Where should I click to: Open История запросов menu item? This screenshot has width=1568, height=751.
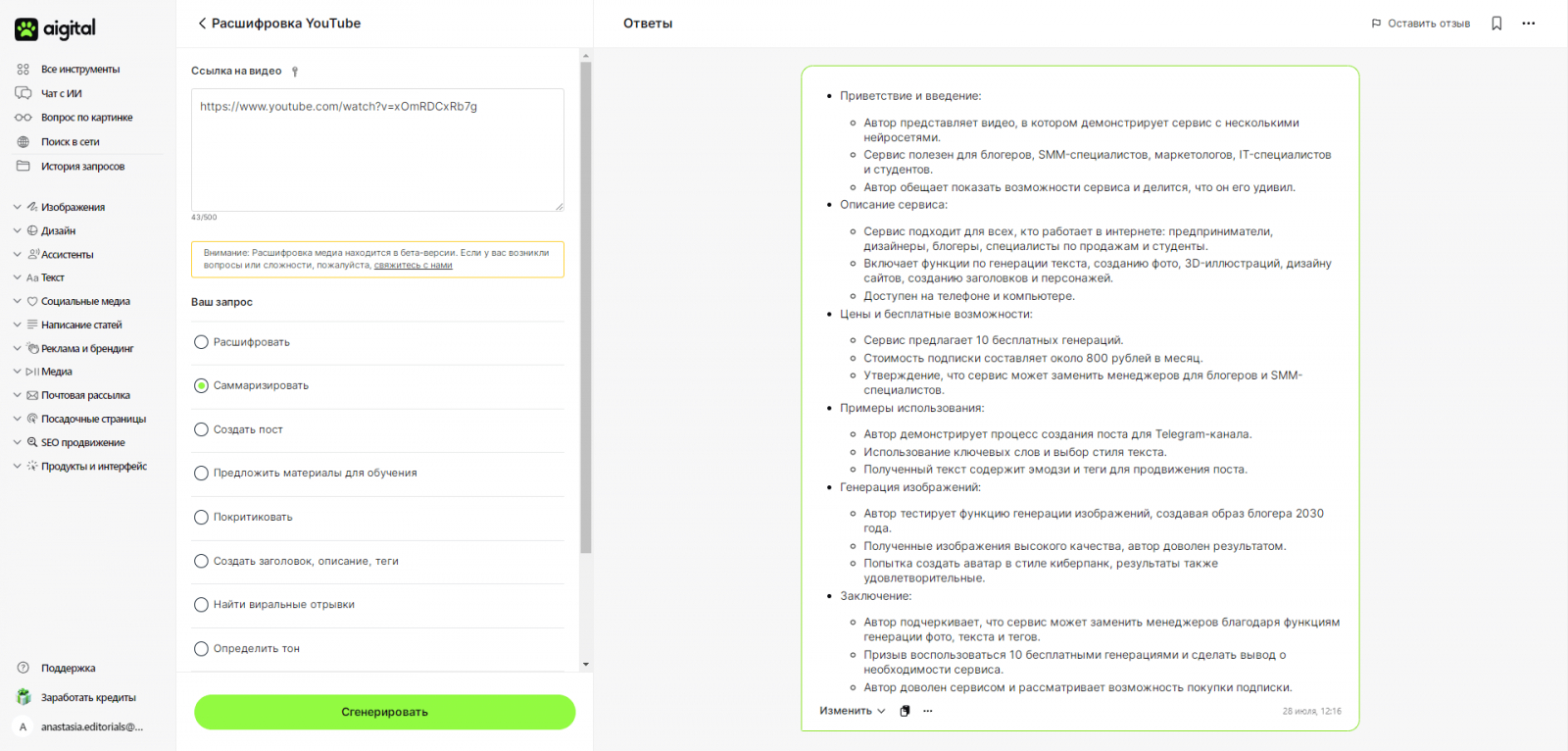coord(82,166)
